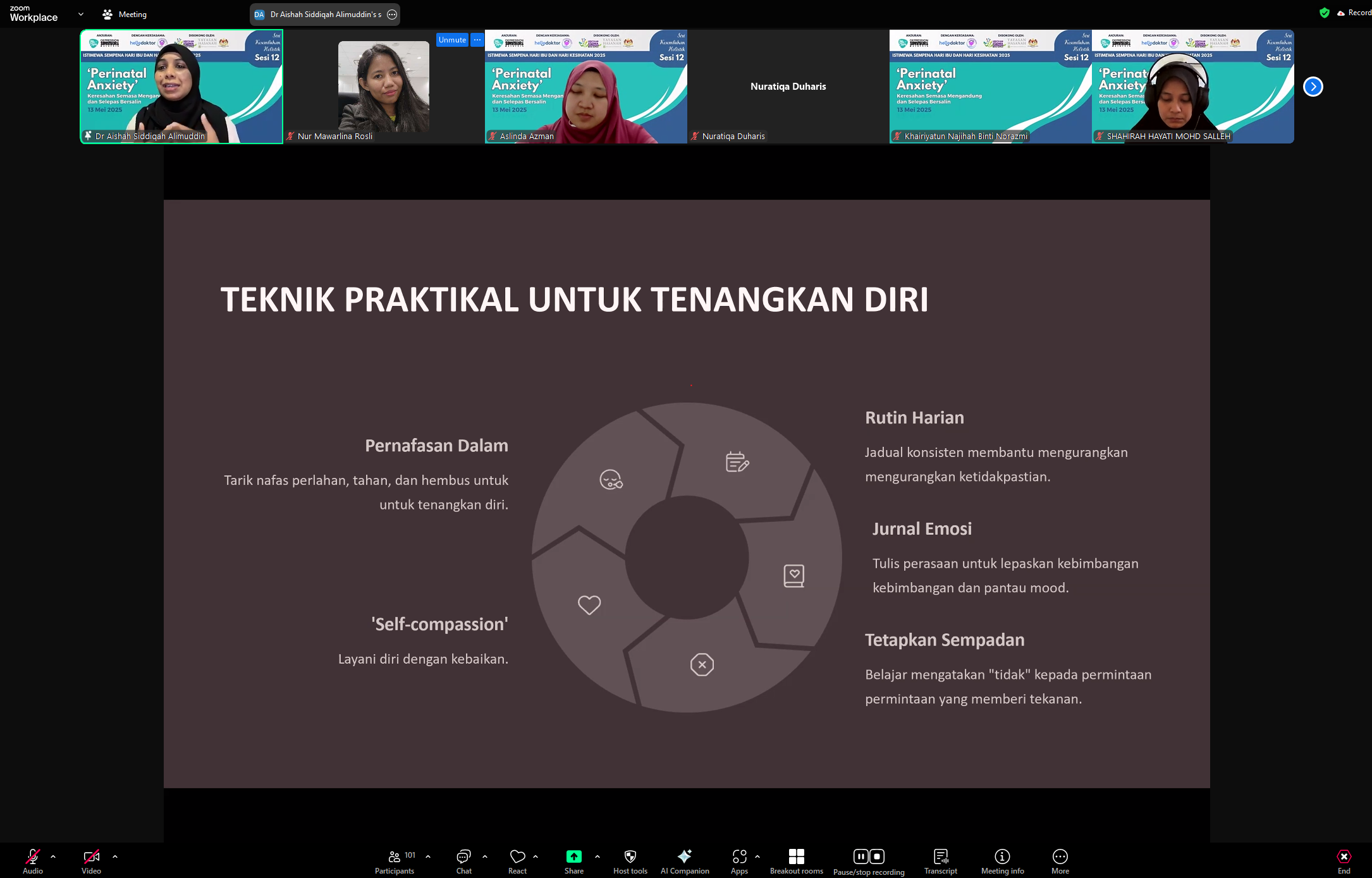This screenshot has height=878, width=1372.
Task: Stop the recording
Action: point(877,857)
